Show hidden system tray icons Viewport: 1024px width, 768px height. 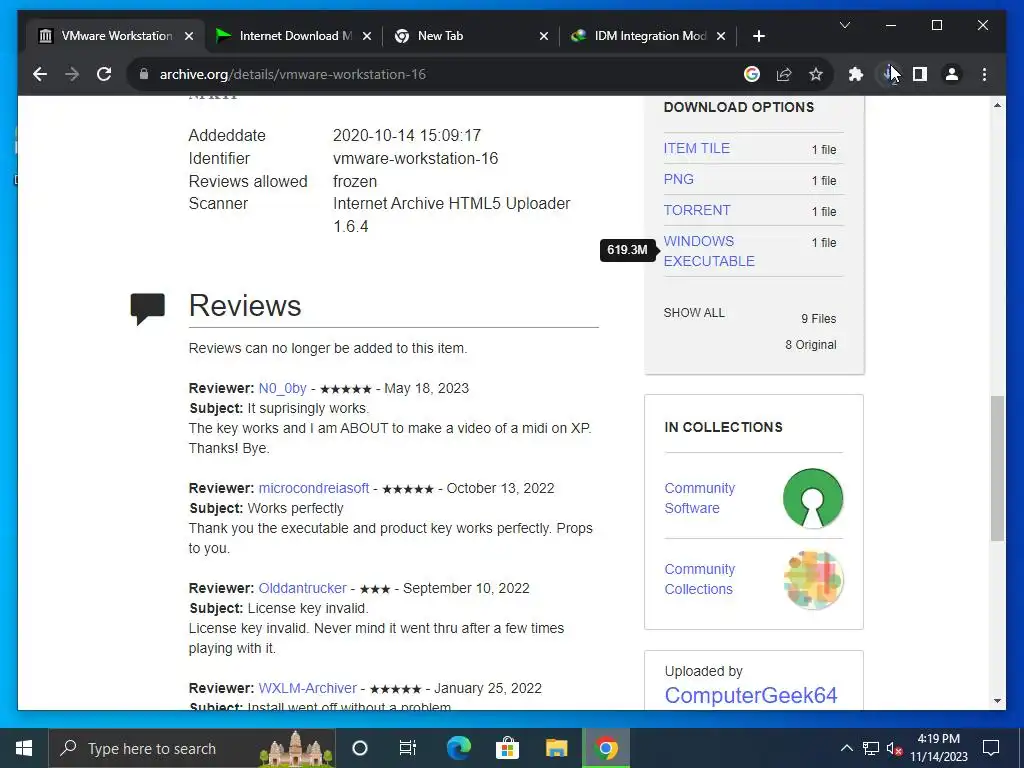coord(846,748)
